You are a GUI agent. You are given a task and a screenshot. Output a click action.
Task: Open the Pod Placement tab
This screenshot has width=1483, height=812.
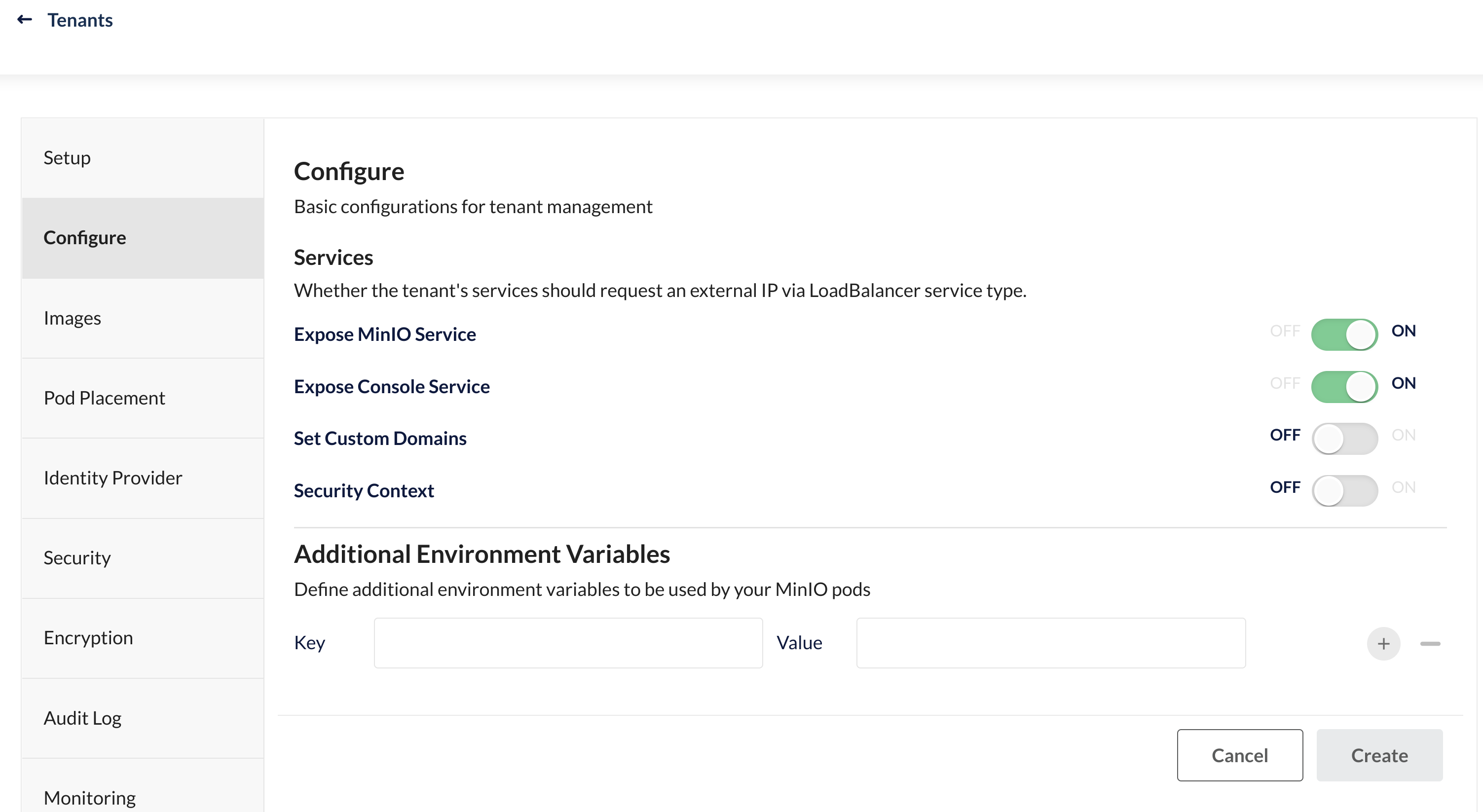pos(104,398)
